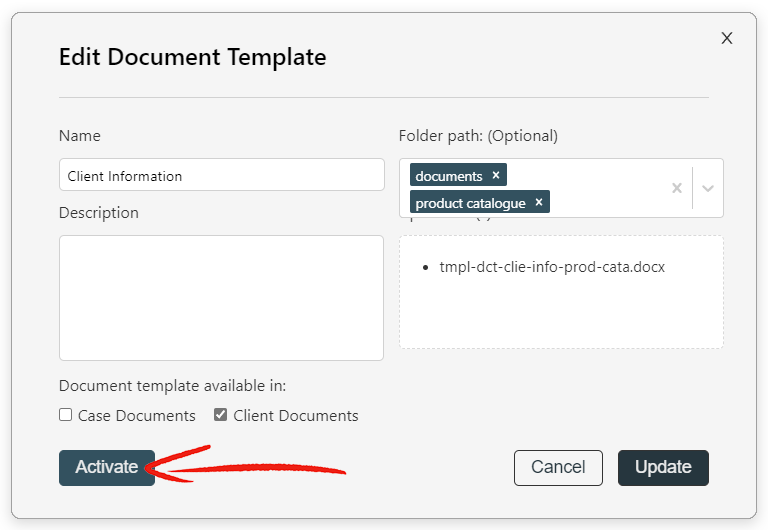768x530 pixels.
Task: Cancel editing the template
Action: point(558,468)
